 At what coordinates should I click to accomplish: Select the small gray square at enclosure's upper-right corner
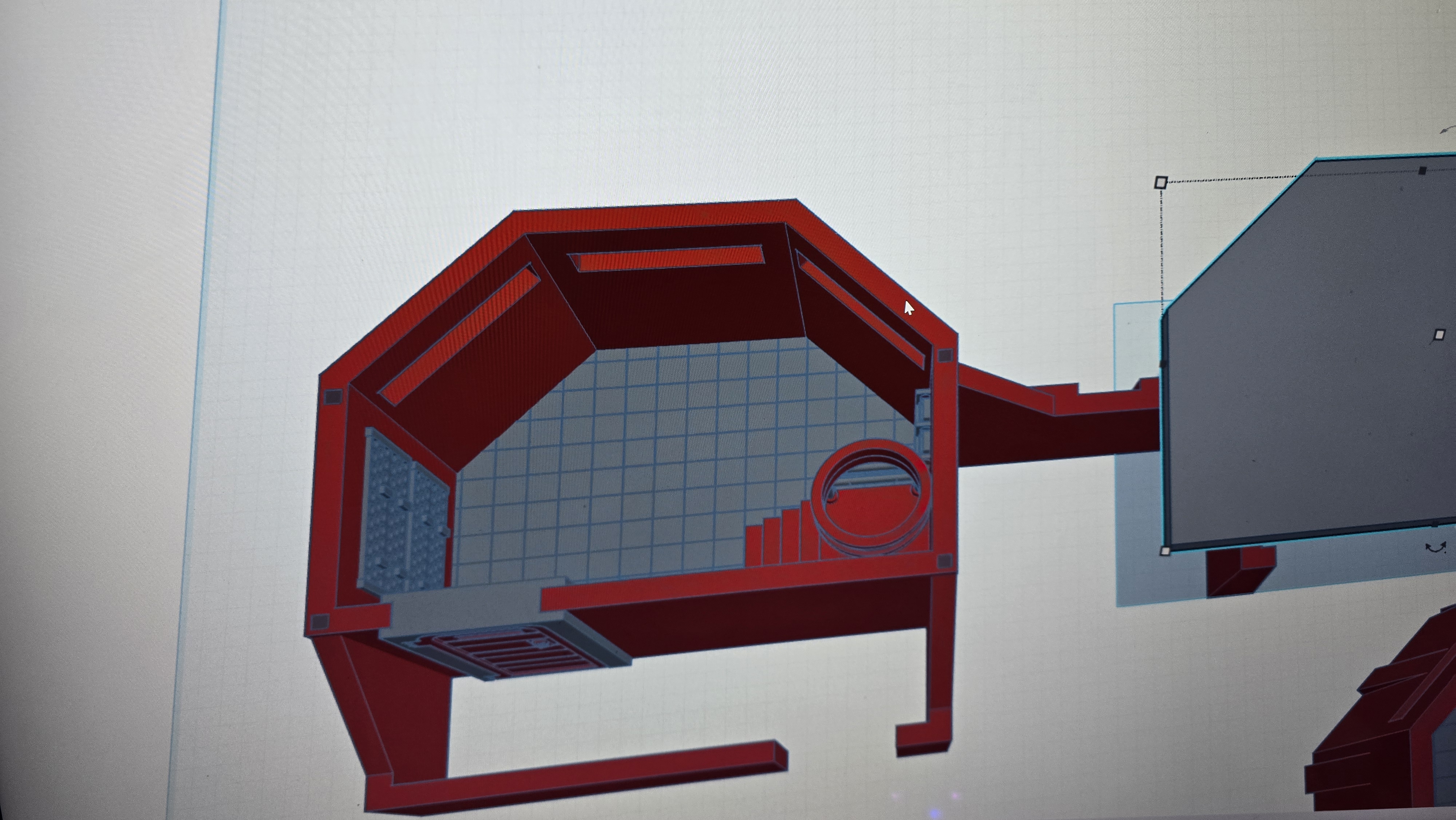click(945, 356)
